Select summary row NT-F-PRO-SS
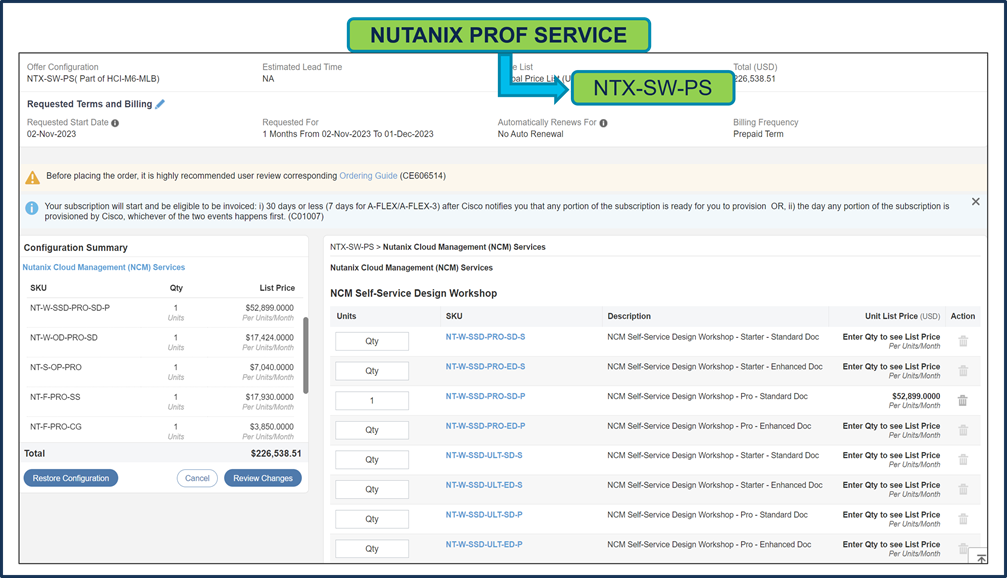 (x=164, y=401)
